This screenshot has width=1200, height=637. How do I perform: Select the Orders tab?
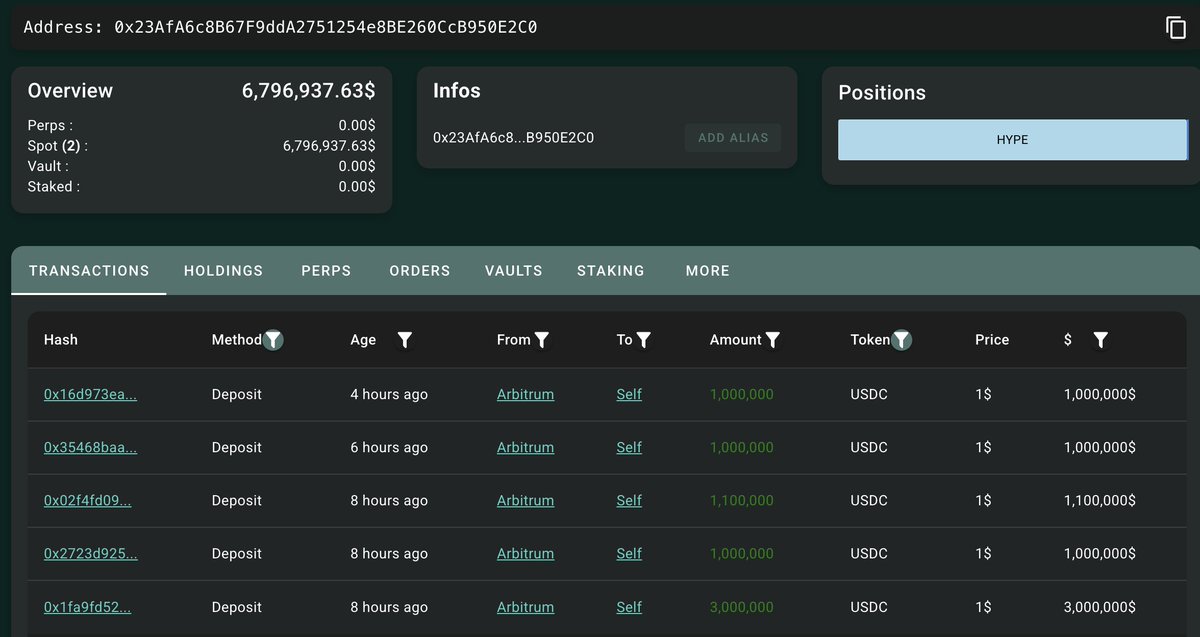point(420,271)
